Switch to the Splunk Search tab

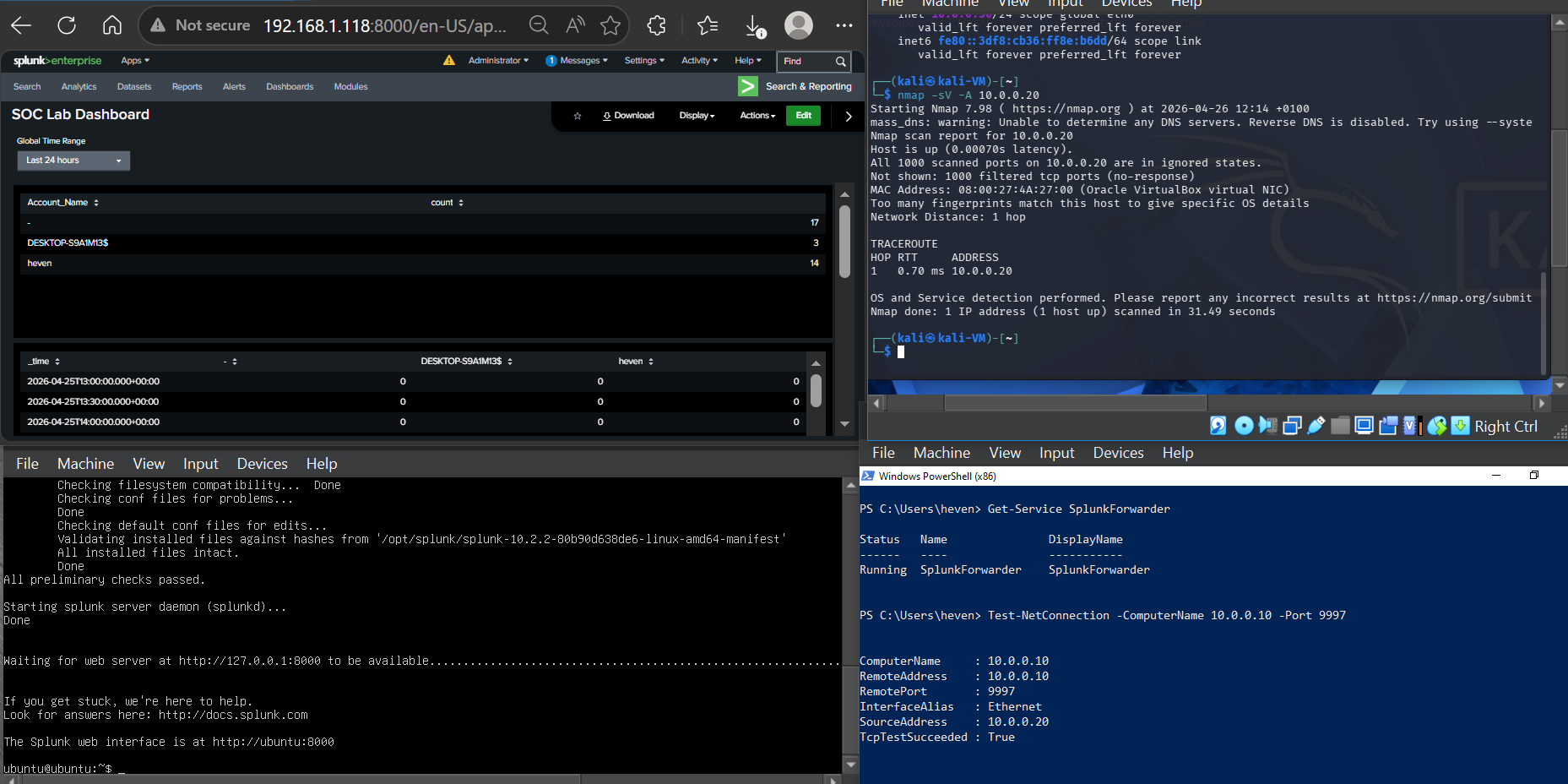[x=27, y=87]
